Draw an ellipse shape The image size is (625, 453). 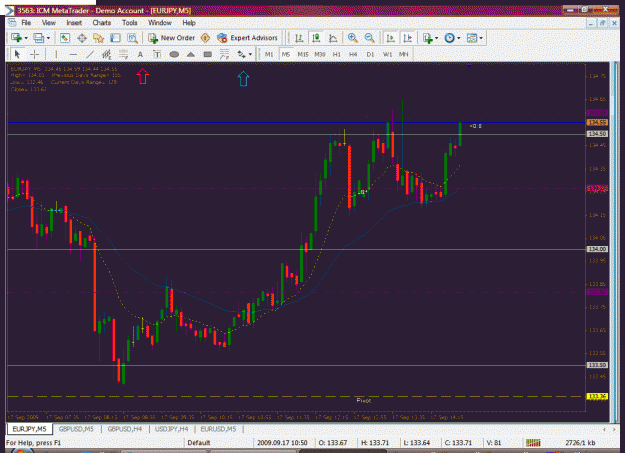(x=174, y=54)
